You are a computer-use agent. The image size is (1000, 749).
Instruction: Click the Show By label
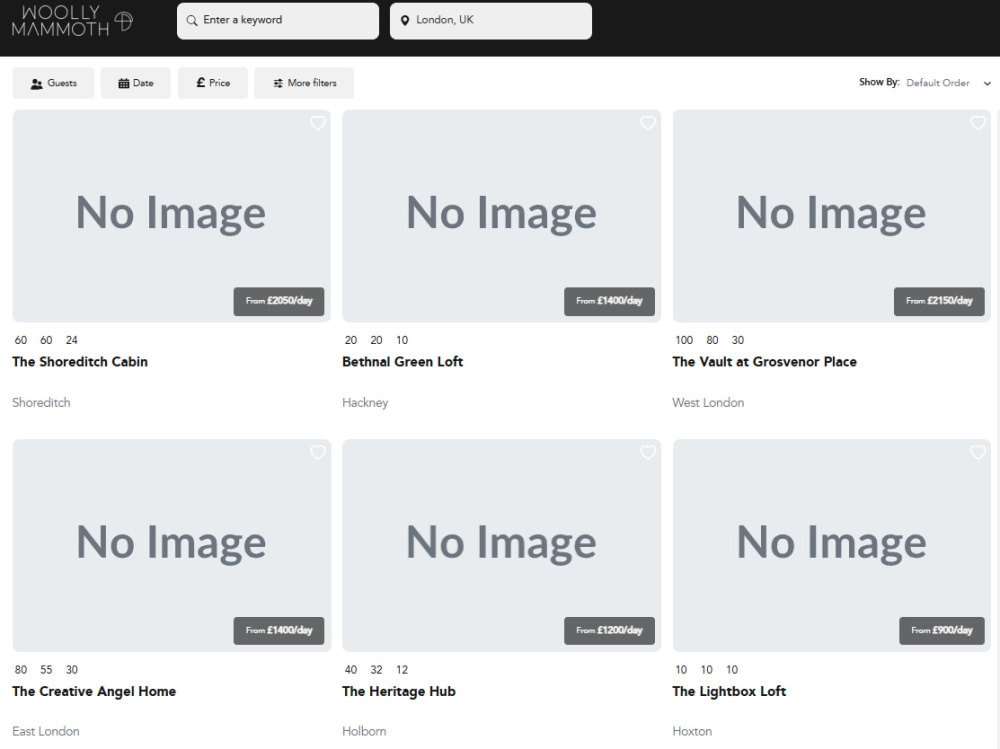point(879,82)
